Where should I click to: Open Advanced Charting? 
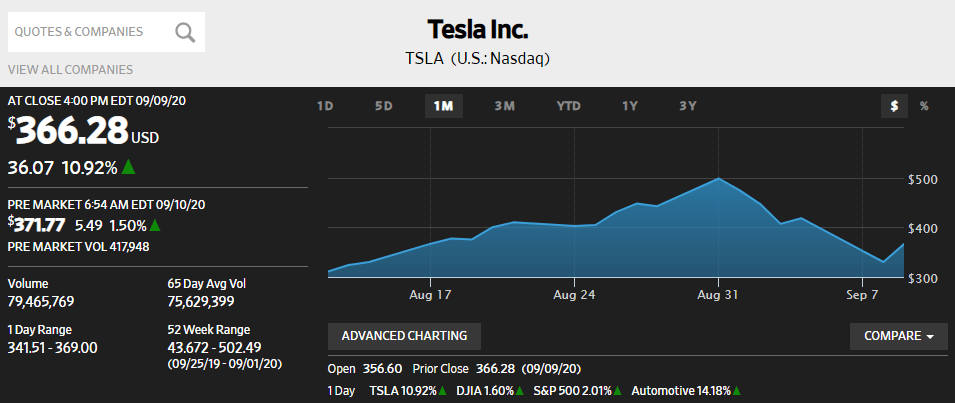[x=404, y=336]
